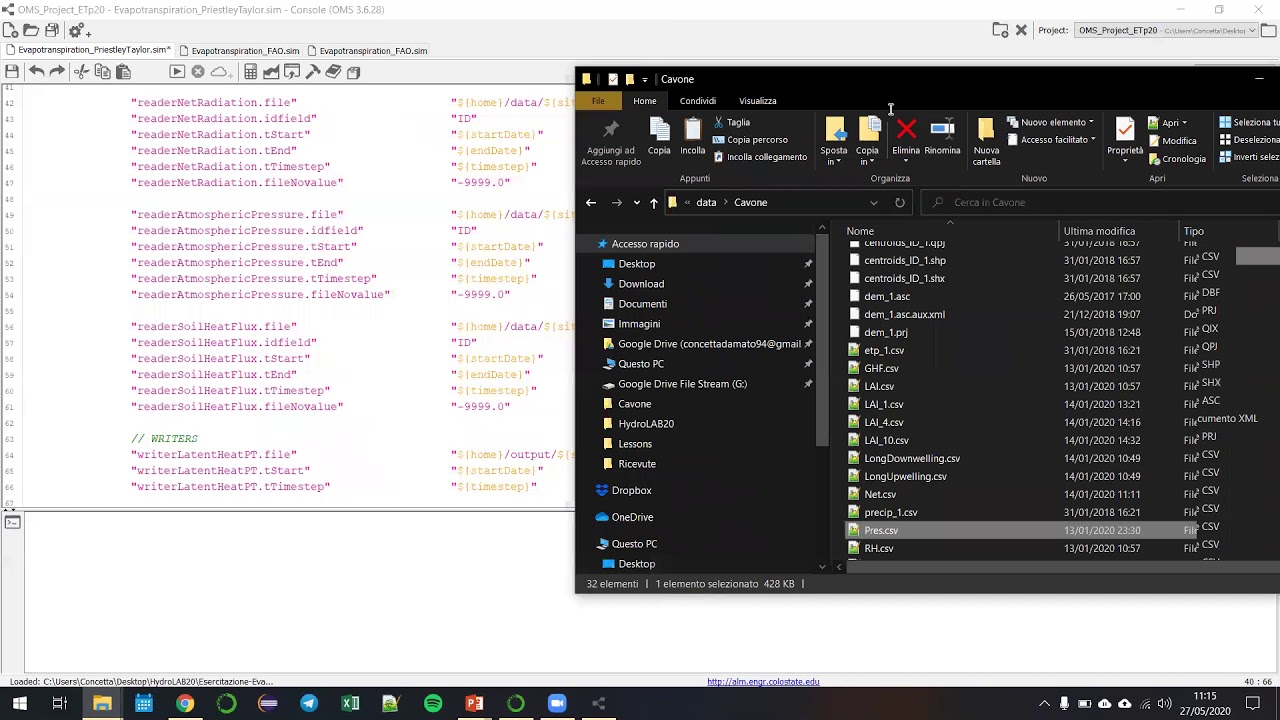Click the Run simulation play icon
Image resolution: width=1280 pixels, height=720 pixels.
point(177,72)
